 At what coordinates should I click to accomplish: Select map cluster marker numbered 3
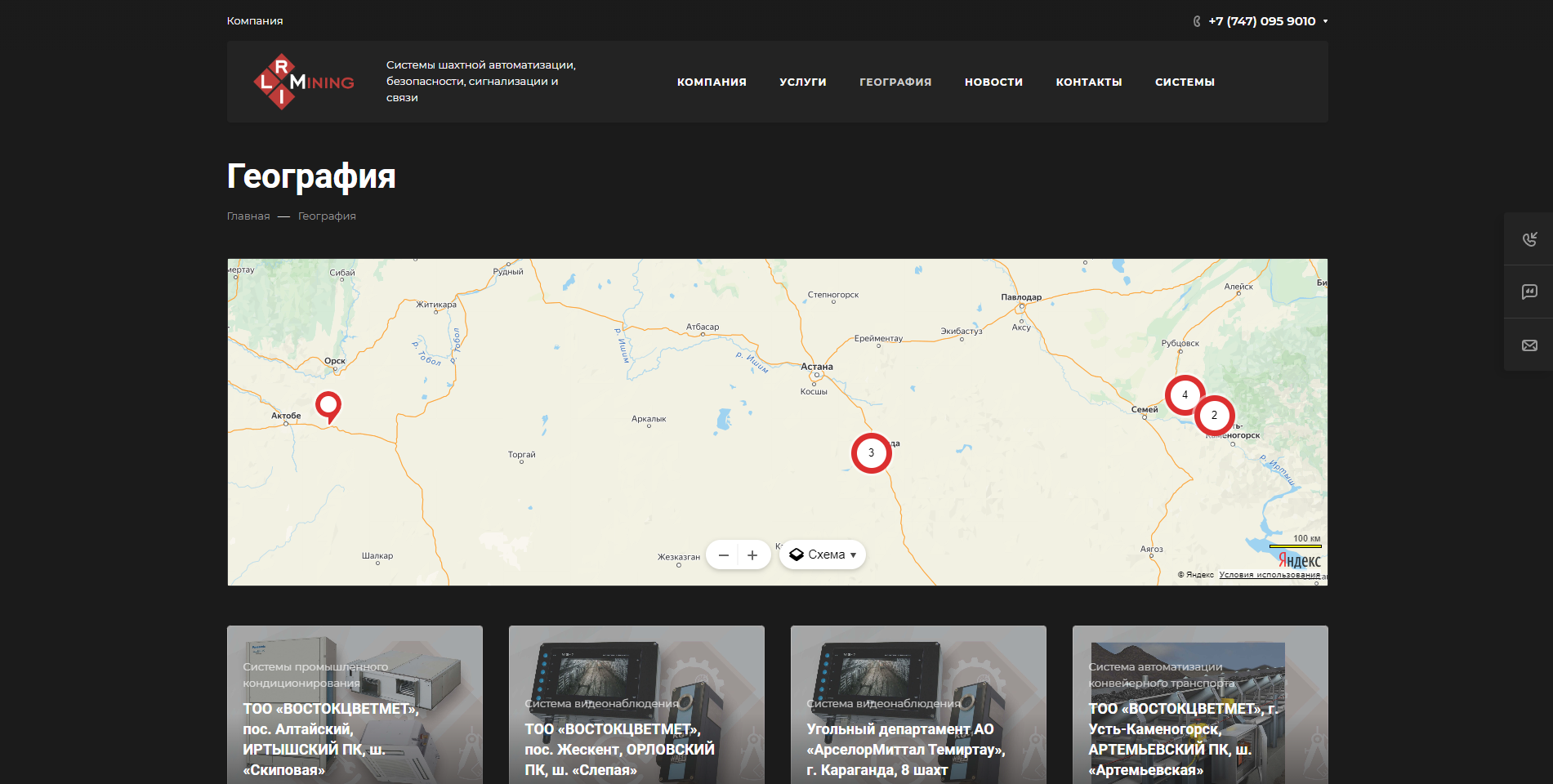pyautogui.click(x=871, y=452)
